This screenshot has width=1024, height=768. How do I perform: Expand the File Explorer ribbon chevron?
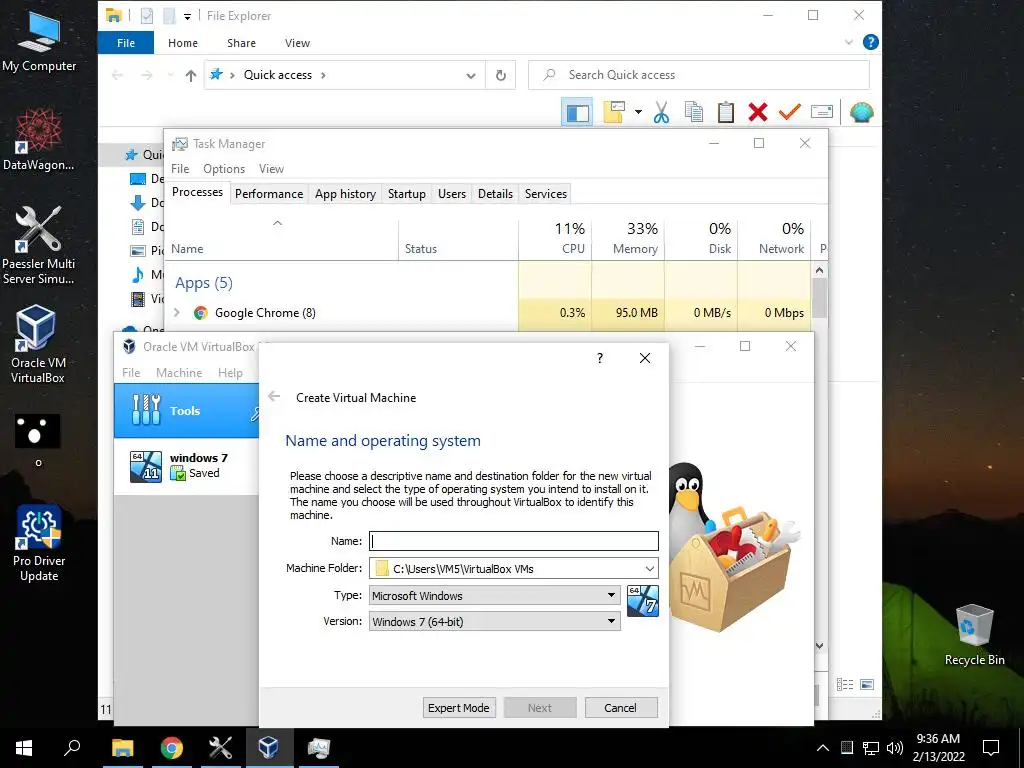[x=848, y=42]
